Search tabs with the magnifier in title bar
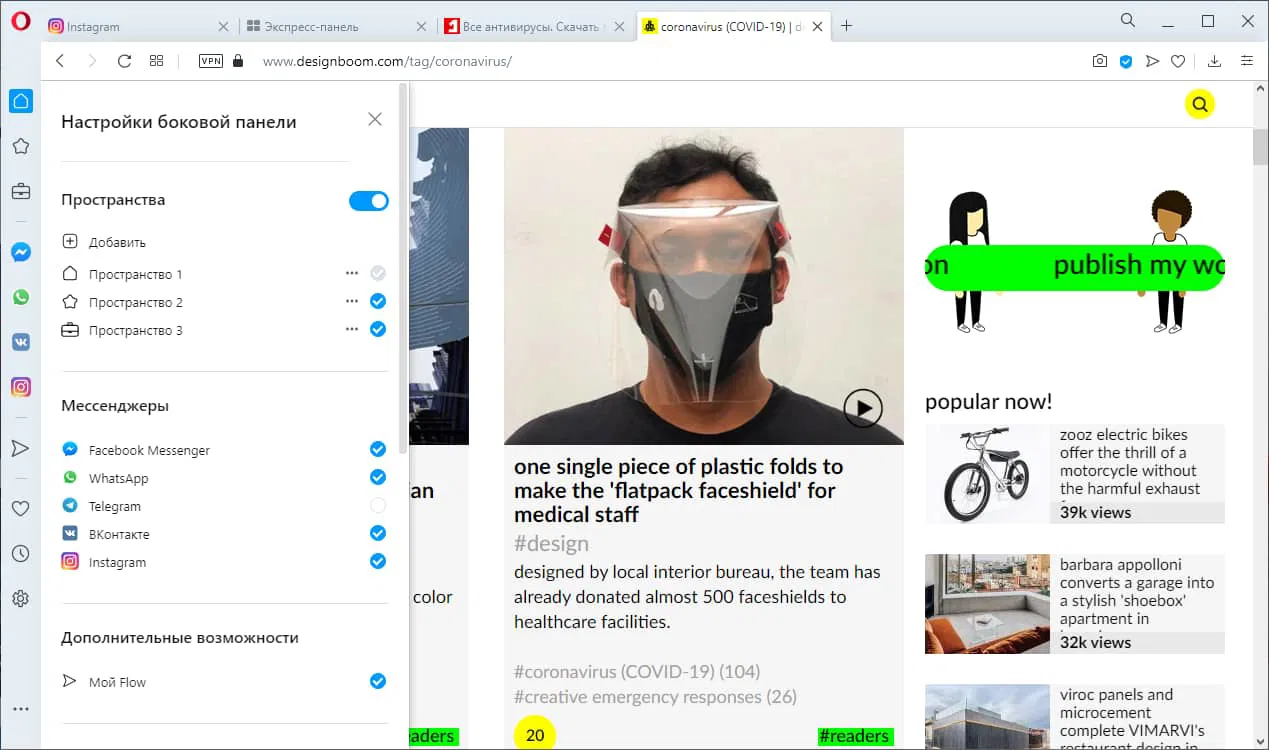This screenshot has height=750, width=1269. tap(1128, 20)
